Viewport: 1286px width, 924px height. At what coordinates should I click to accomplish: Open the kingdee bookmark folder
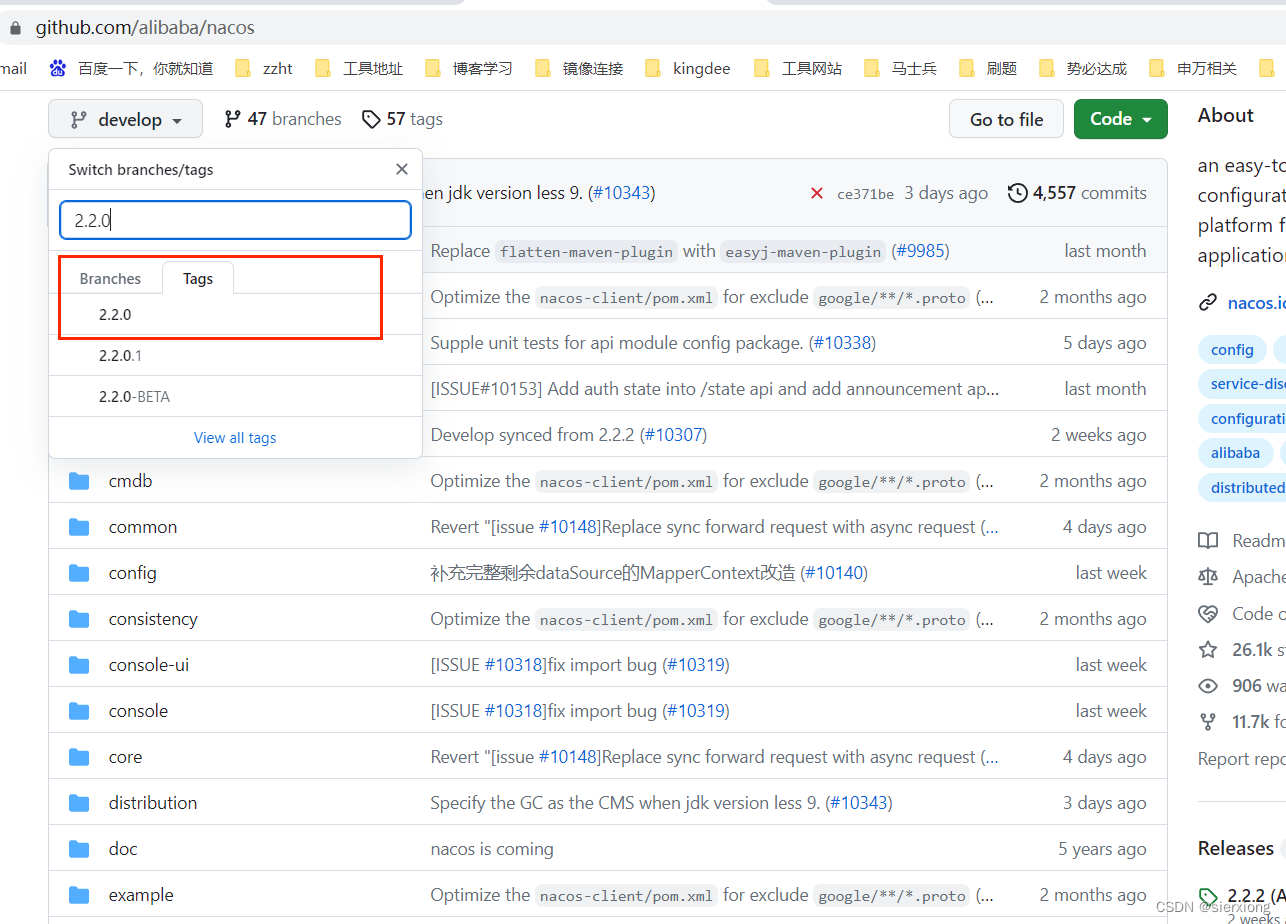point(687,68)
